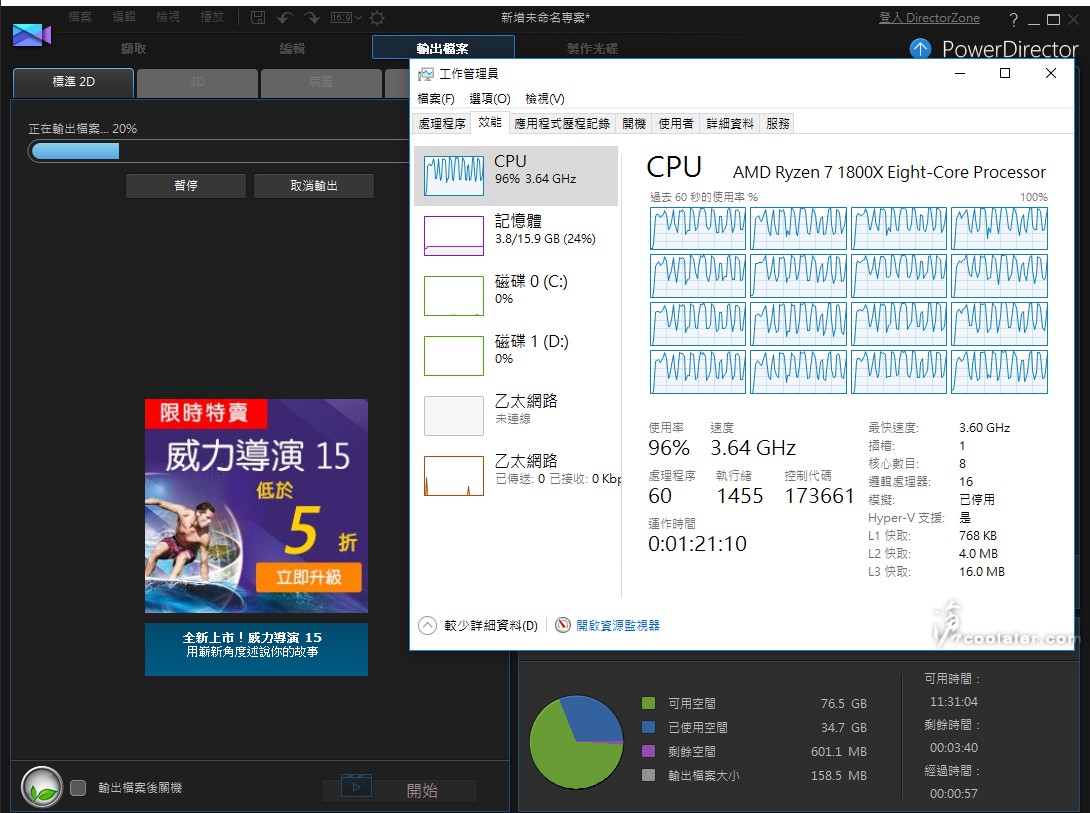Screen dimensions: 1090x813
Task: Click the blue 已使用空間 legend swatch
Action: 649,727
